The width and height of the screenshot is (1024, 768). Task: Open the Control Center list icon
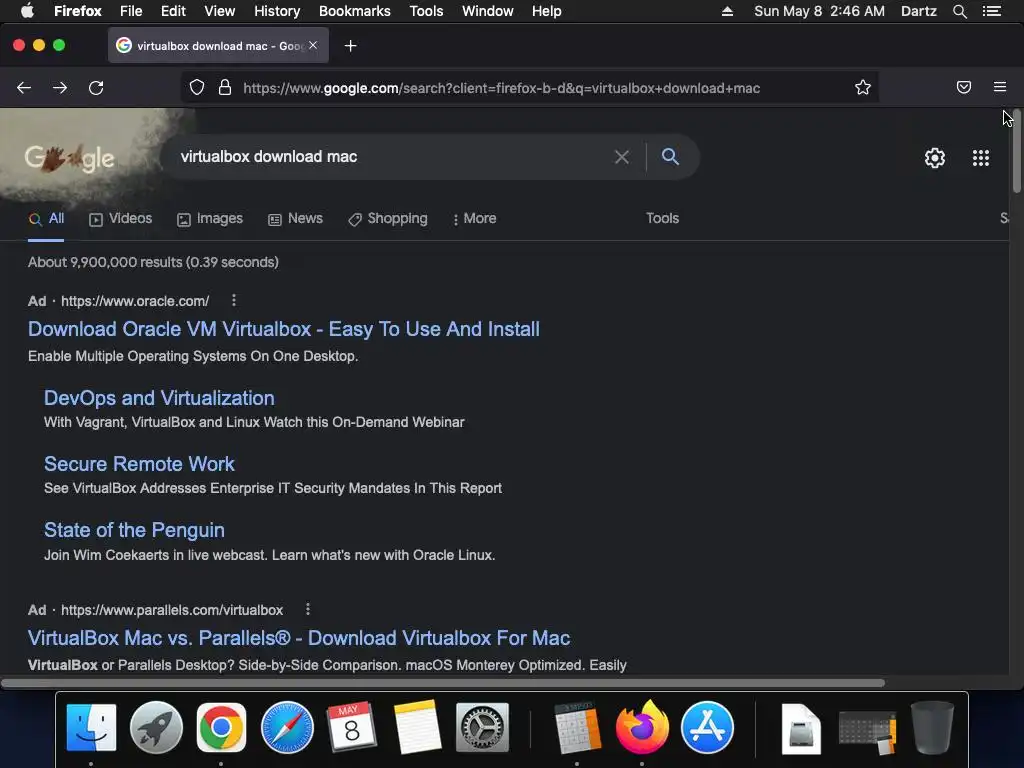click(991, 11)
